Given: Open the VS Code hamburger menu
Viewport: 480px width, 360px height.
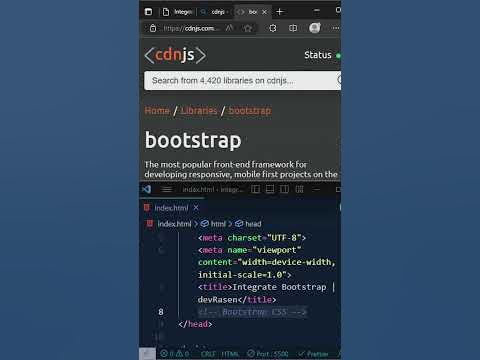Looking at the screenshot, I should (x=166, y=189).
